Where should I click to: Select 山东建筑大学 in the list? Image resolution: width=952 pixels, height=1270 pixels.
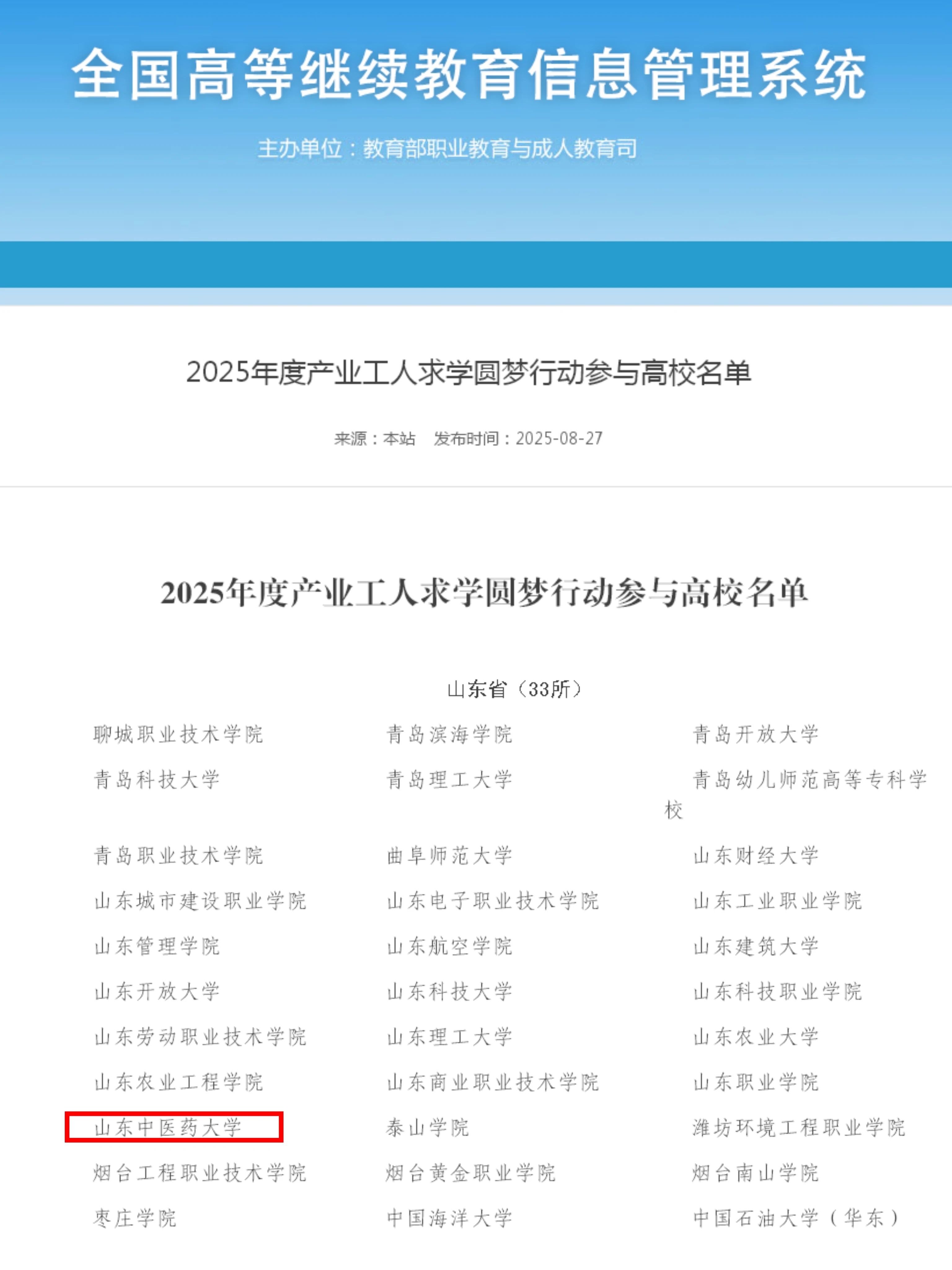coord(756,946)
